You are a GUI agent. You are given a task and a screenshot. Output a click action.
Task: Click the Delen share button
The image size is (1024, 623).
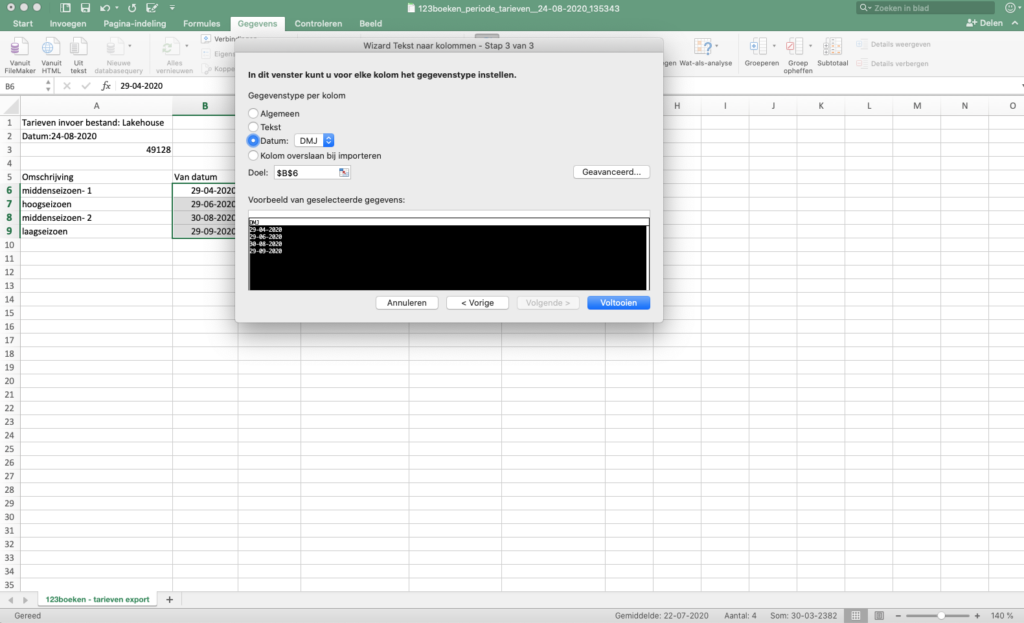point(984,23)
